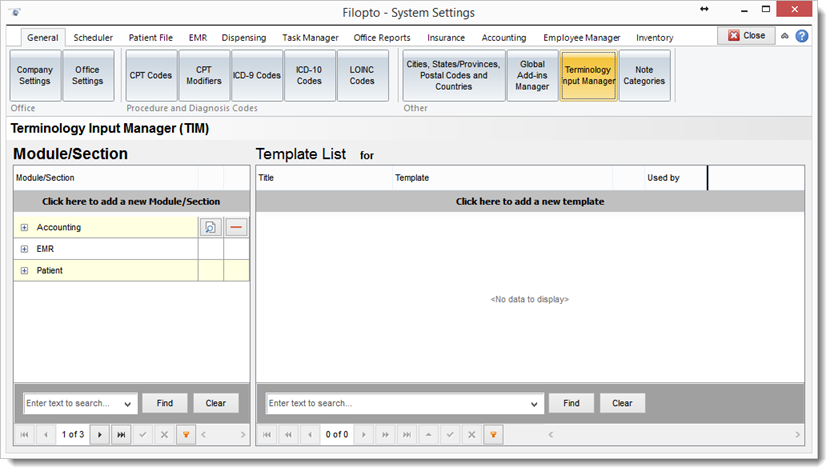Open the Accounting row's search template icon

[211, 227]
